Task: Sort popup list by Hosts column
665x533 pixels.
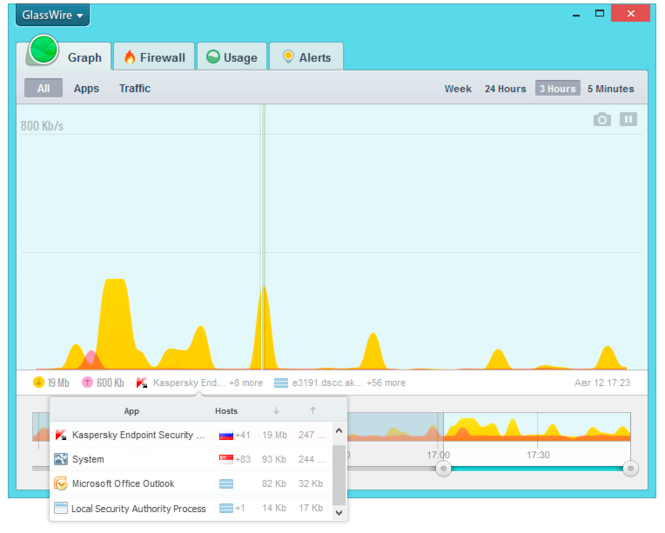Action: pyautogui.click(x=226, y=411)
